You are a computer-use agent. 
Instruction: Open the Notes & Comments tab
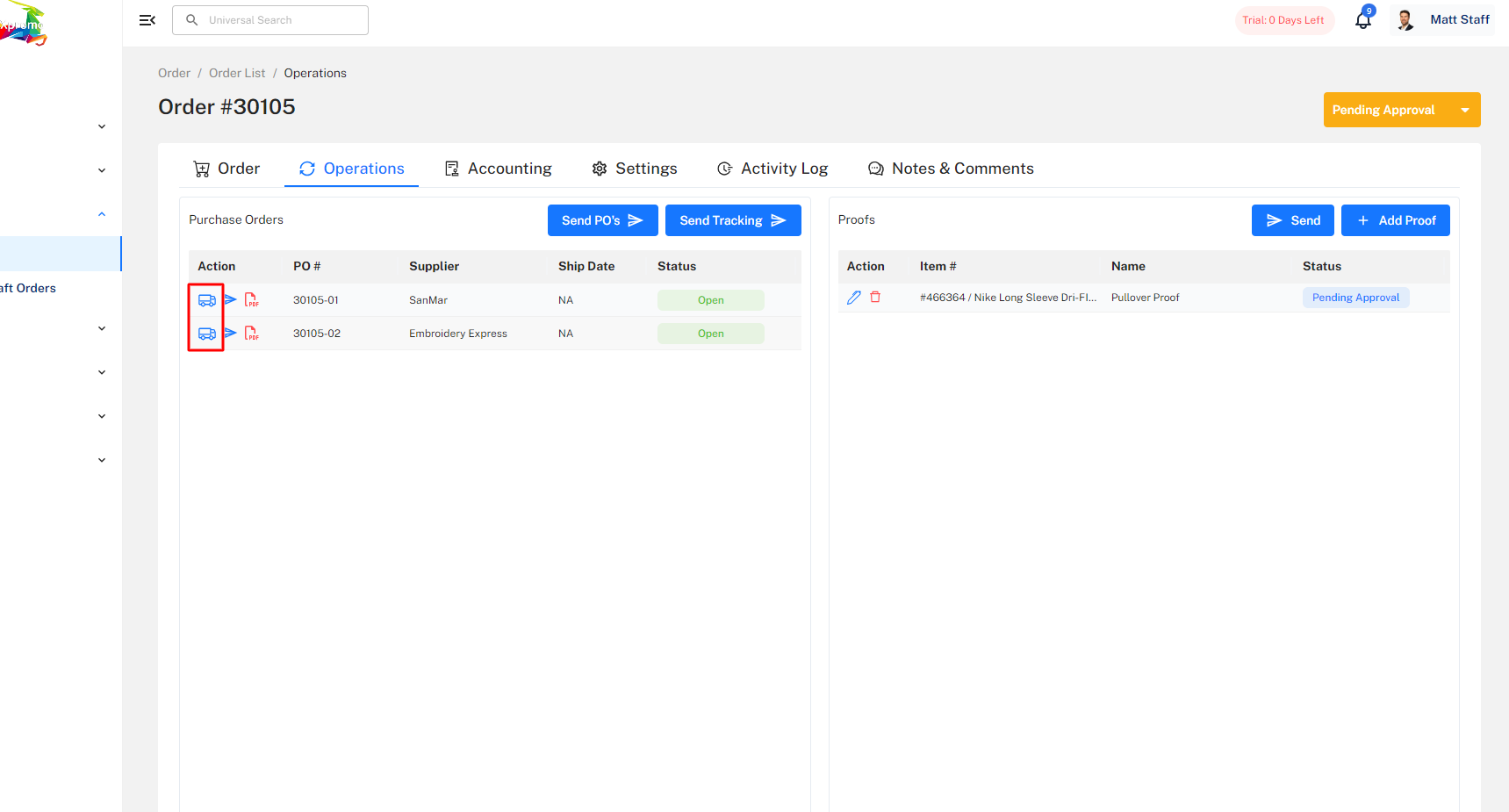click(951, 169)
